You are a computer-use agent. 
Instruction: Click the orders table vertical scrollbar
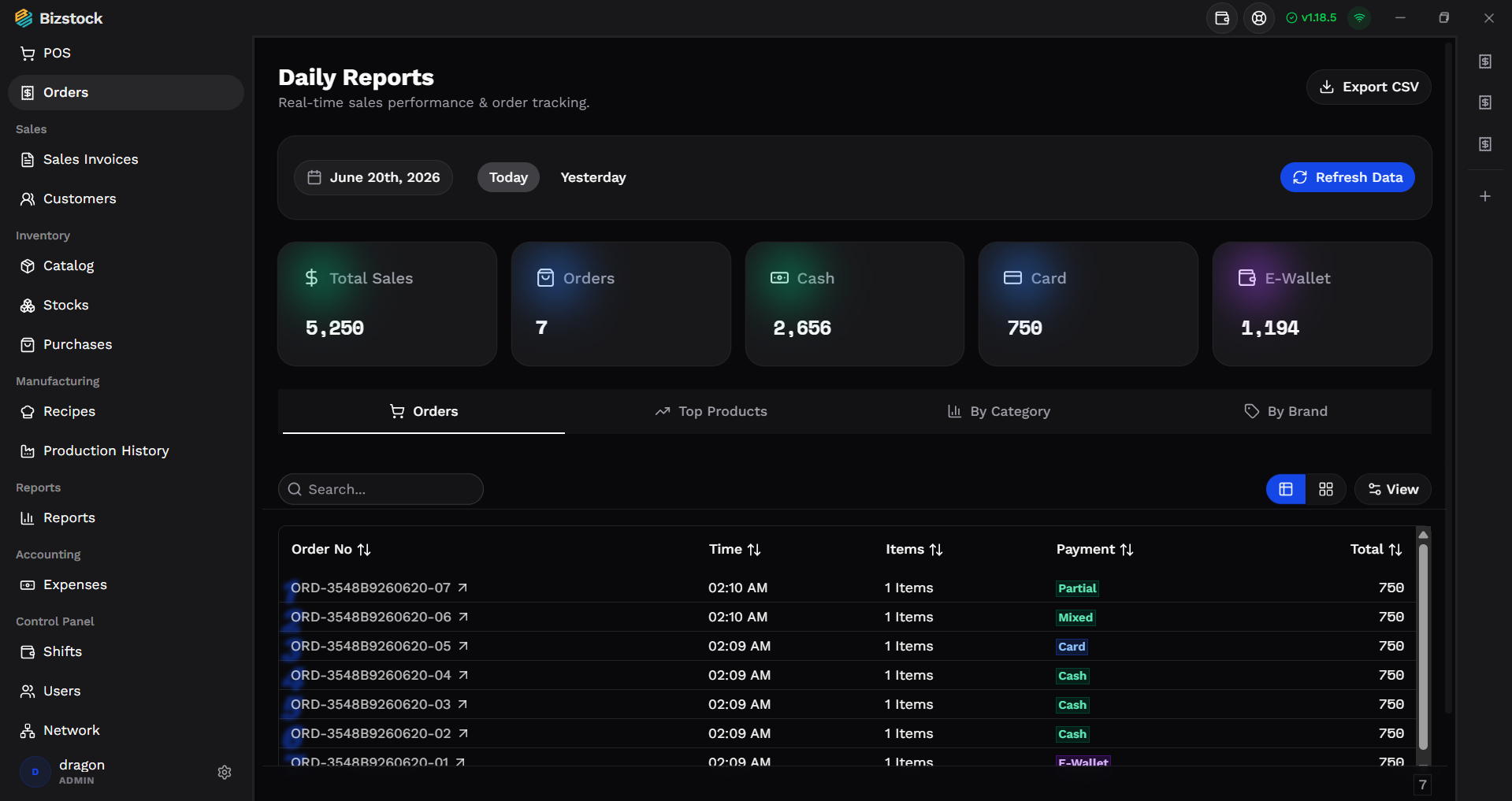(x=1423, y=646)
